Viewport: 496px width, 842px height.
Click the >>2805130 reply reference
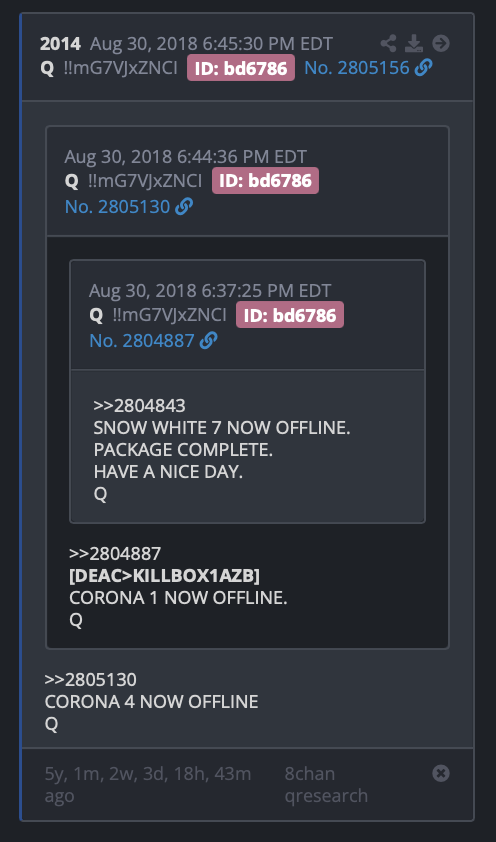click(91, 680)
